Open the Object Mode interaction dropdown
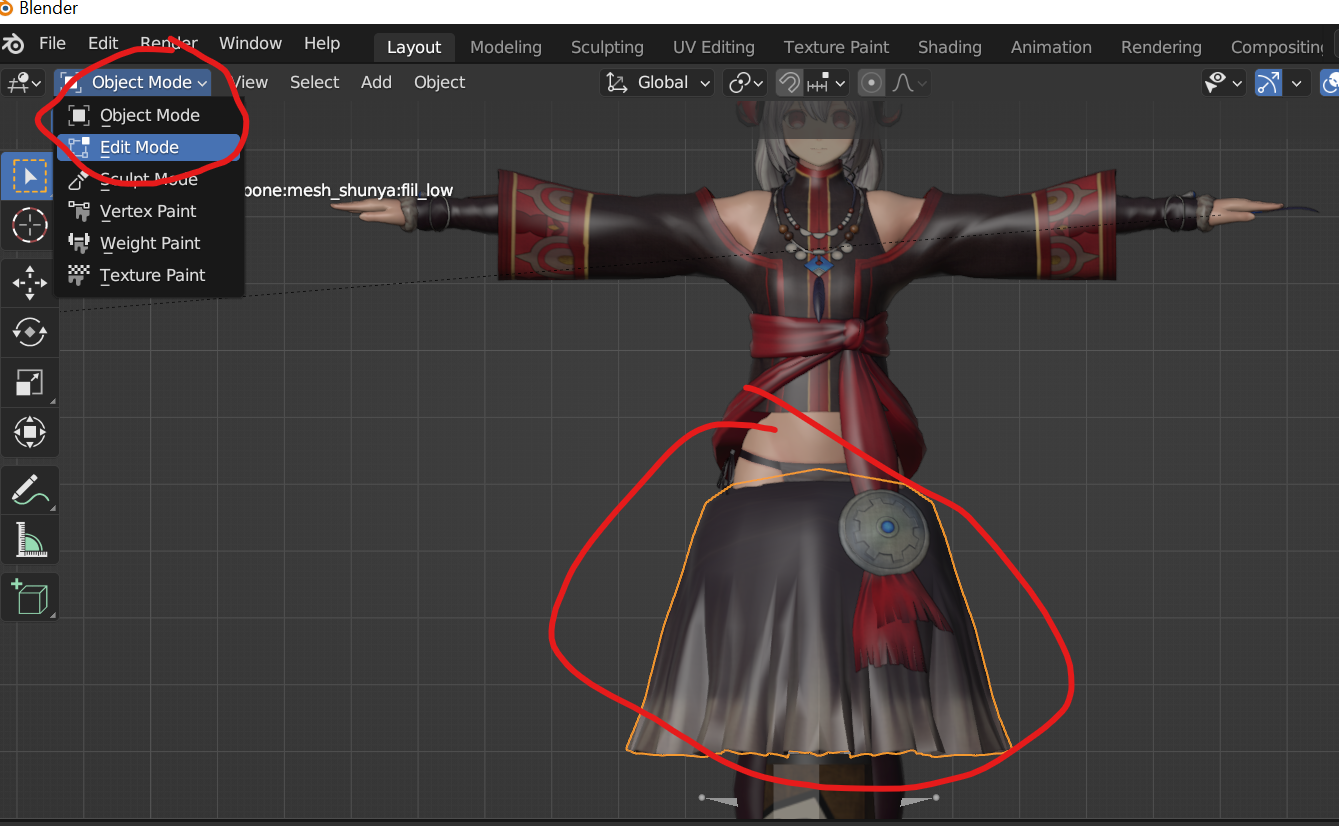 (133, 83)
